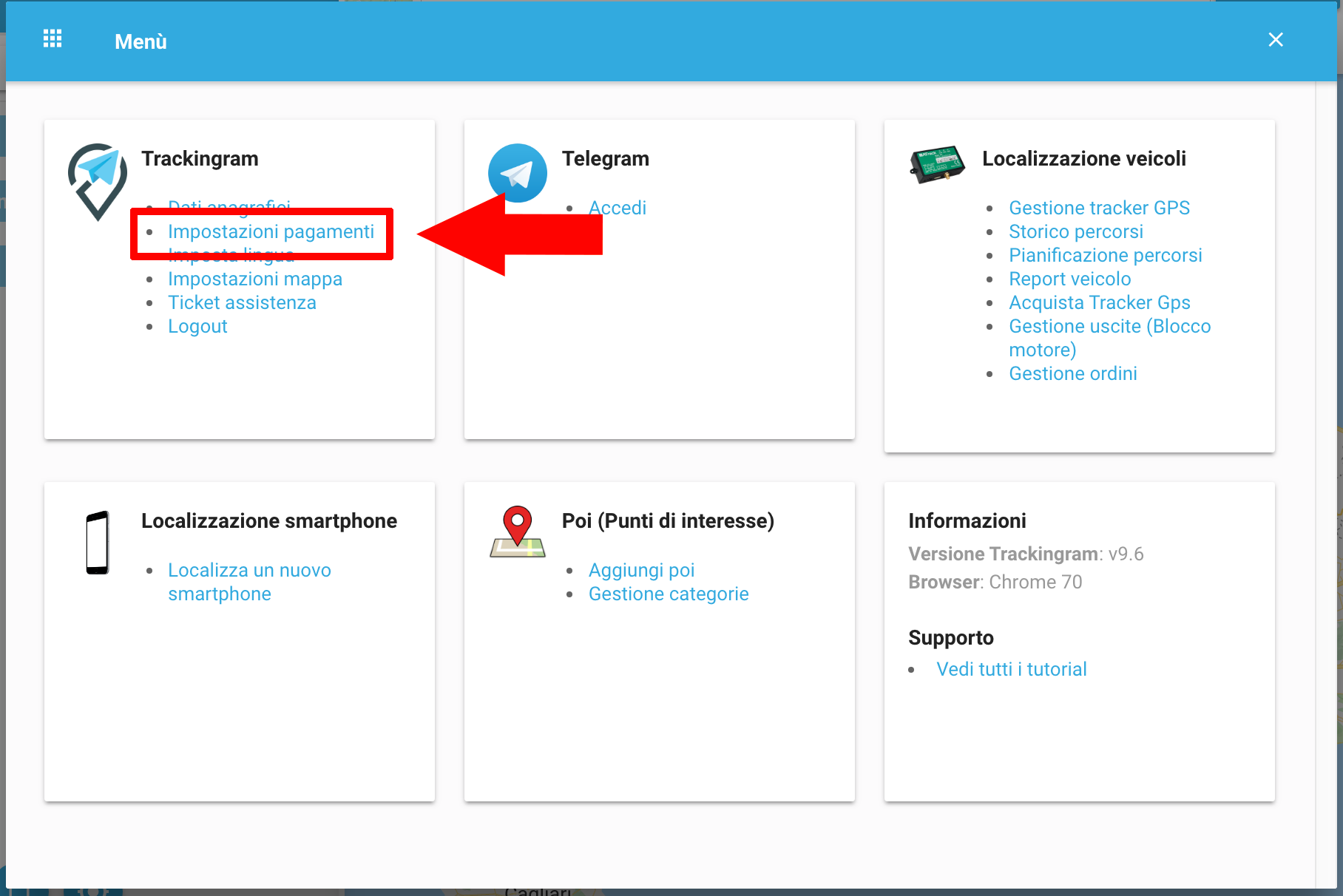Open Storico percorsi
This screenshot has height=896, width=1343.
(x=1076, y=231)
